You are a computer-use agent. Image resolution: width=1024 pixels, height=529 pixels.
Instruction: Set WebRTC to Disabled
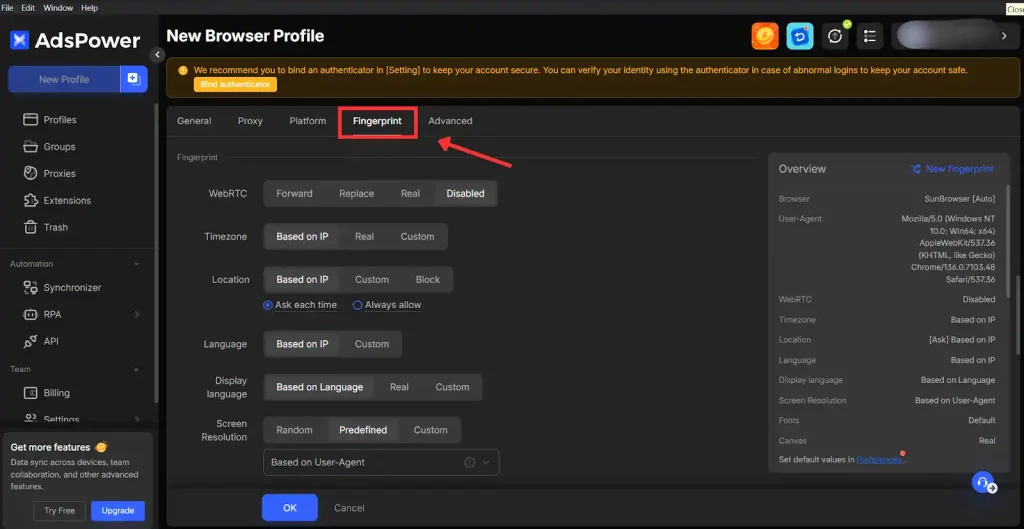coord(465,193)
